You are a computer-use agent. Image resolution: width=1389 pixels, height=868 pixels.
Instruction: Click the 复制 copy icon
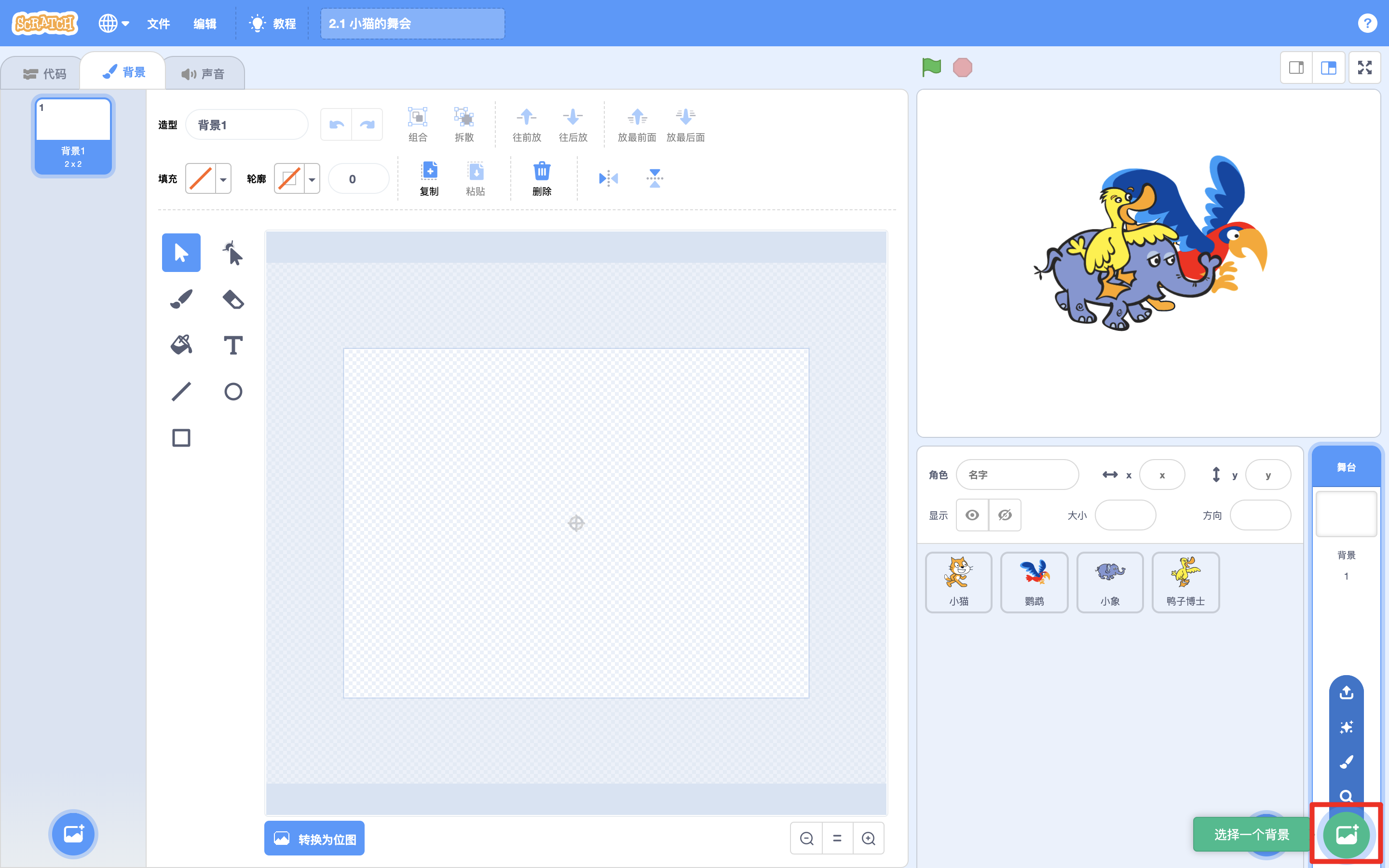point(429,171)
